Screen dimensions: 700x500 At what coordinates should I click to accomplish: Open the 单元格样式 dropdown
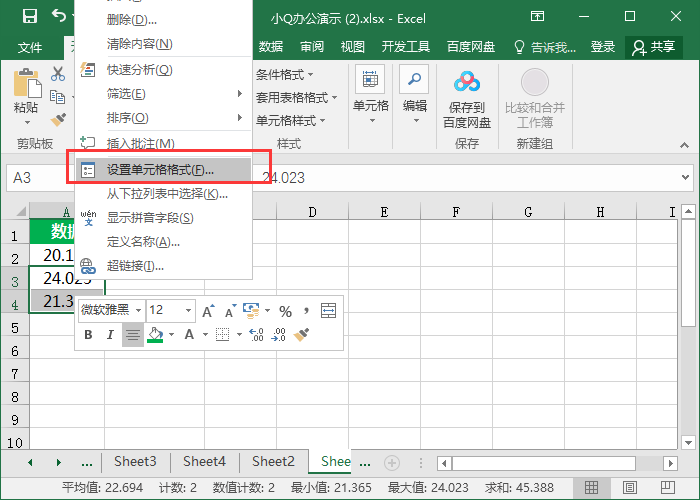291,121
